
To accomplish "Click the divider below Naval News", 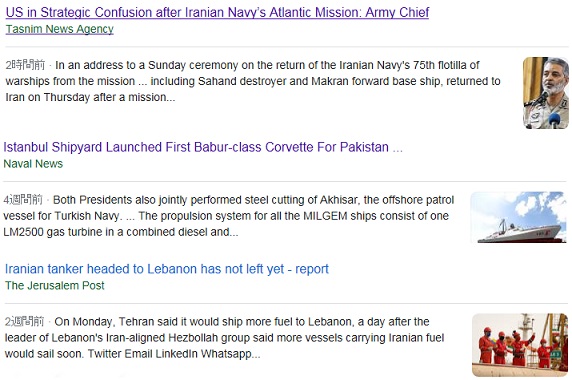I will click(285, 181).
